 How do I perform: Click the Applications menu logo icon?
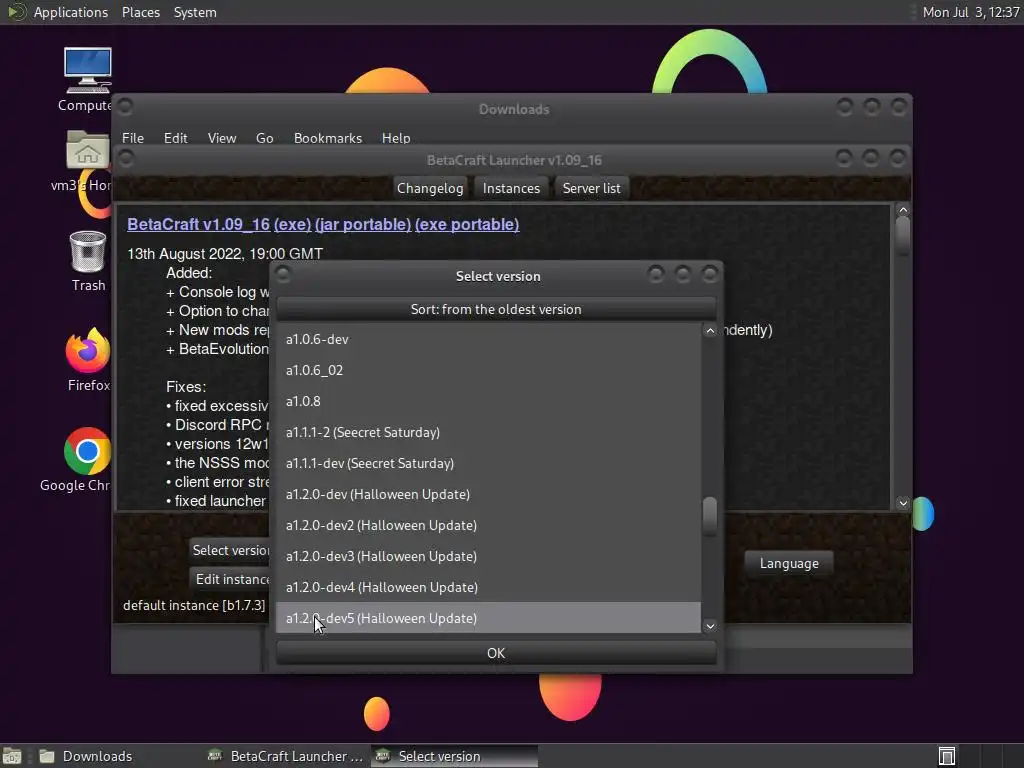16,12
